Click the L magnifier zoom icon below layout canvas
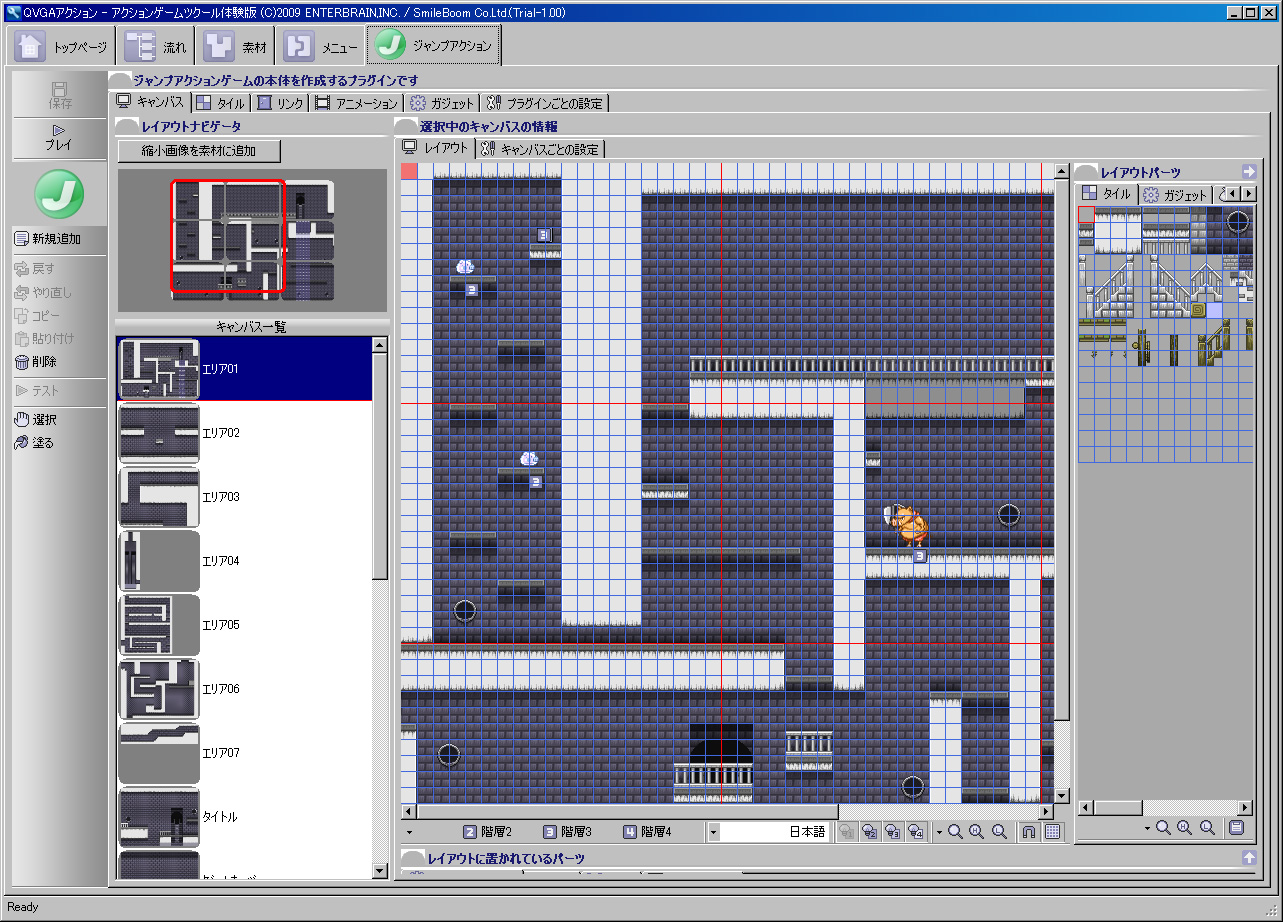The width and height of the screenshot is (1283, 922). click(x=999, y=832)
